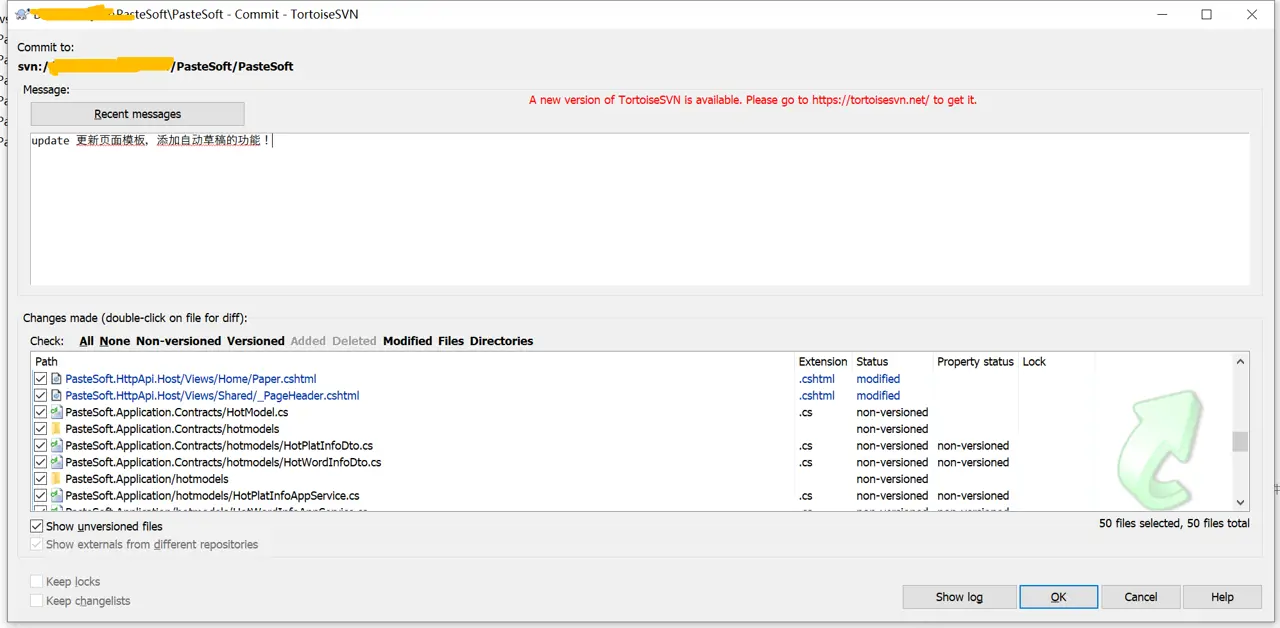Click the red TortoiseSVN new version notice

(753, 100)
